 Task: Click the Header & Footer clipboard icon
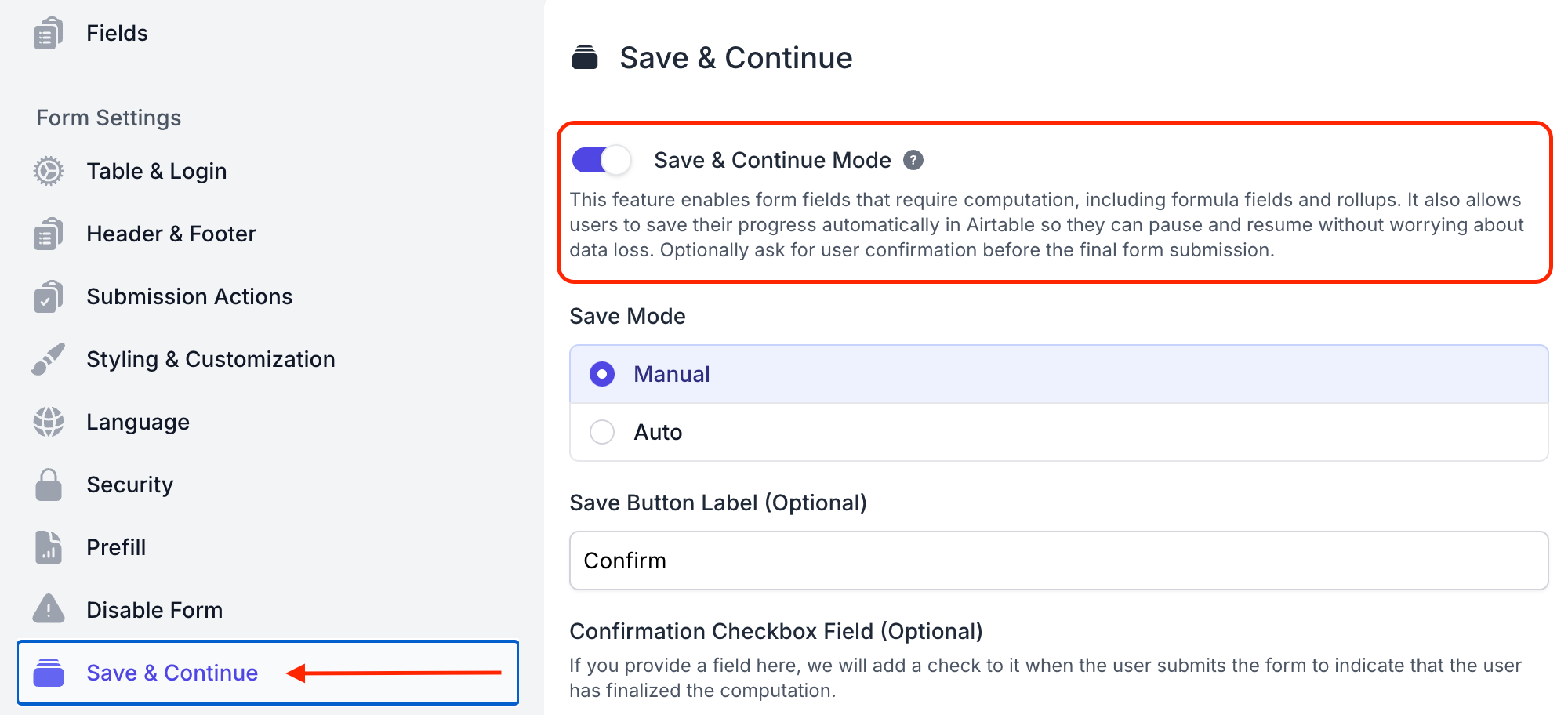click(49, 234)
